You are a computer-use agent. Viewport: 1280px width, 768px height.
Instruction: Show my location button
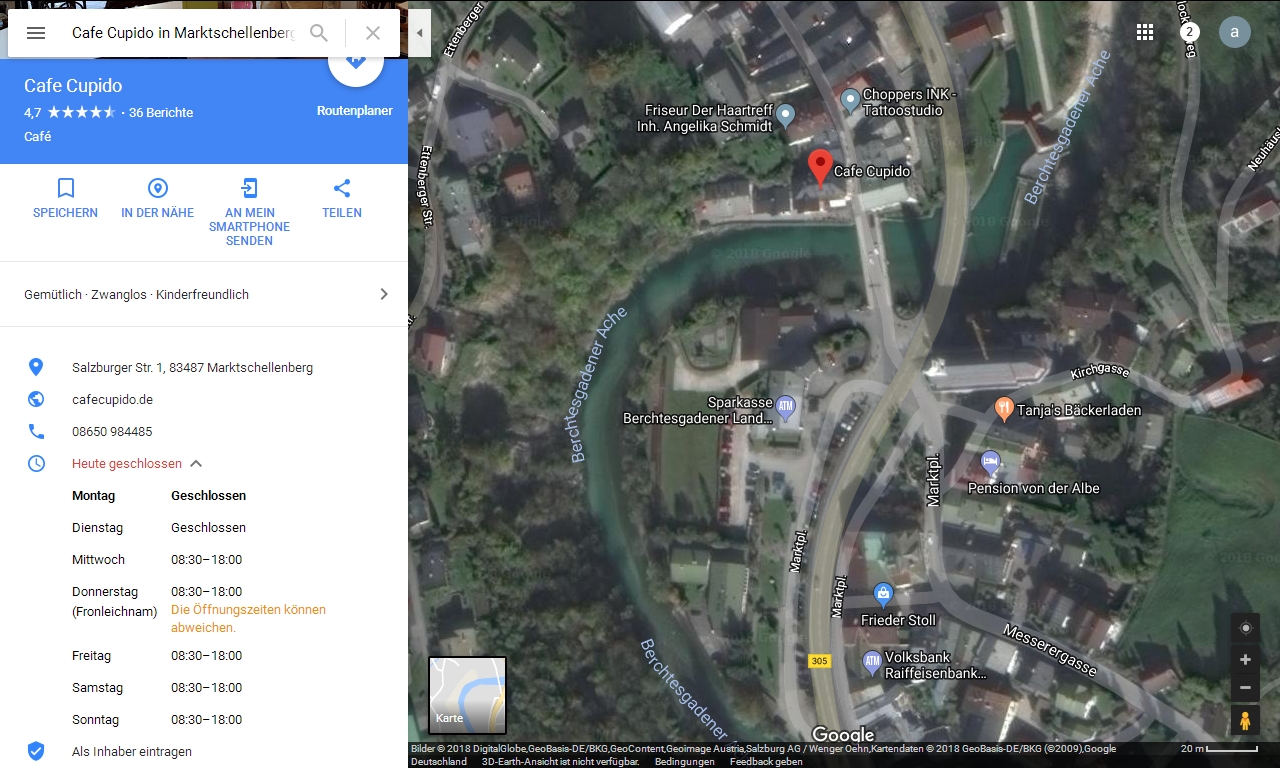[x=1245, y=628]
